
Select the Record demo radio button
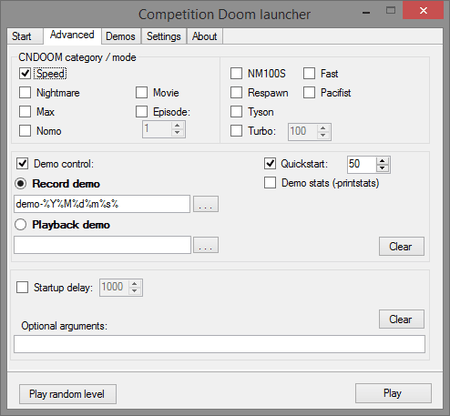tap(21, 184)
